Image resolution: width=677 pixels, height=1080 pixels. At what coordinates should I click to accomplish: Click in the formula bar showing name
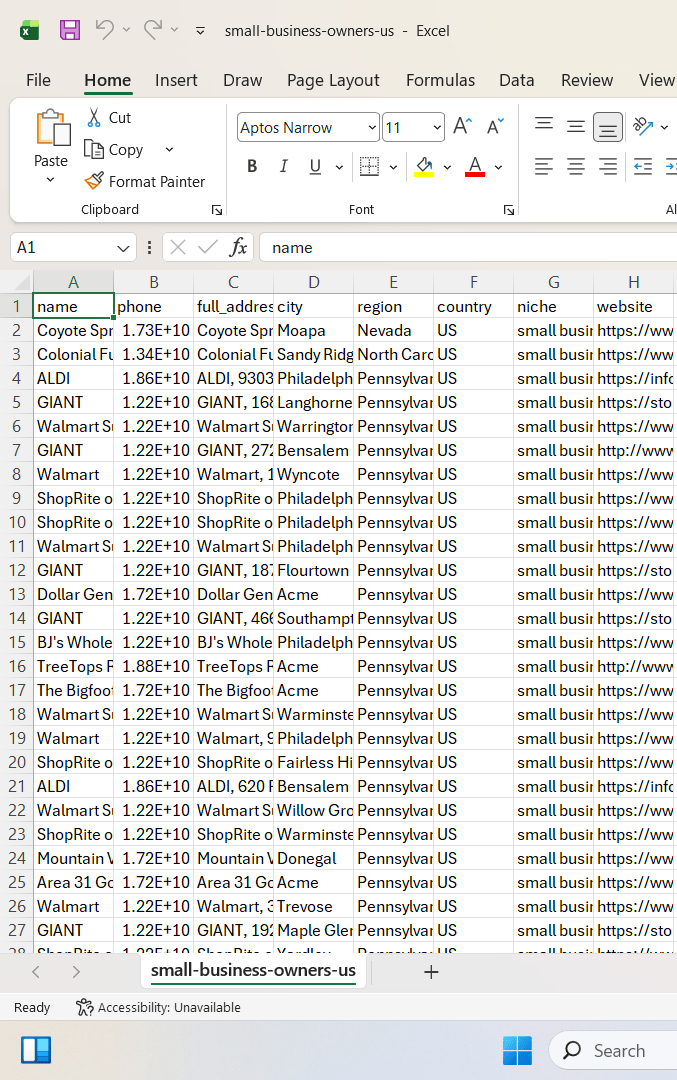pyautogui.click(x=468, y=248)
